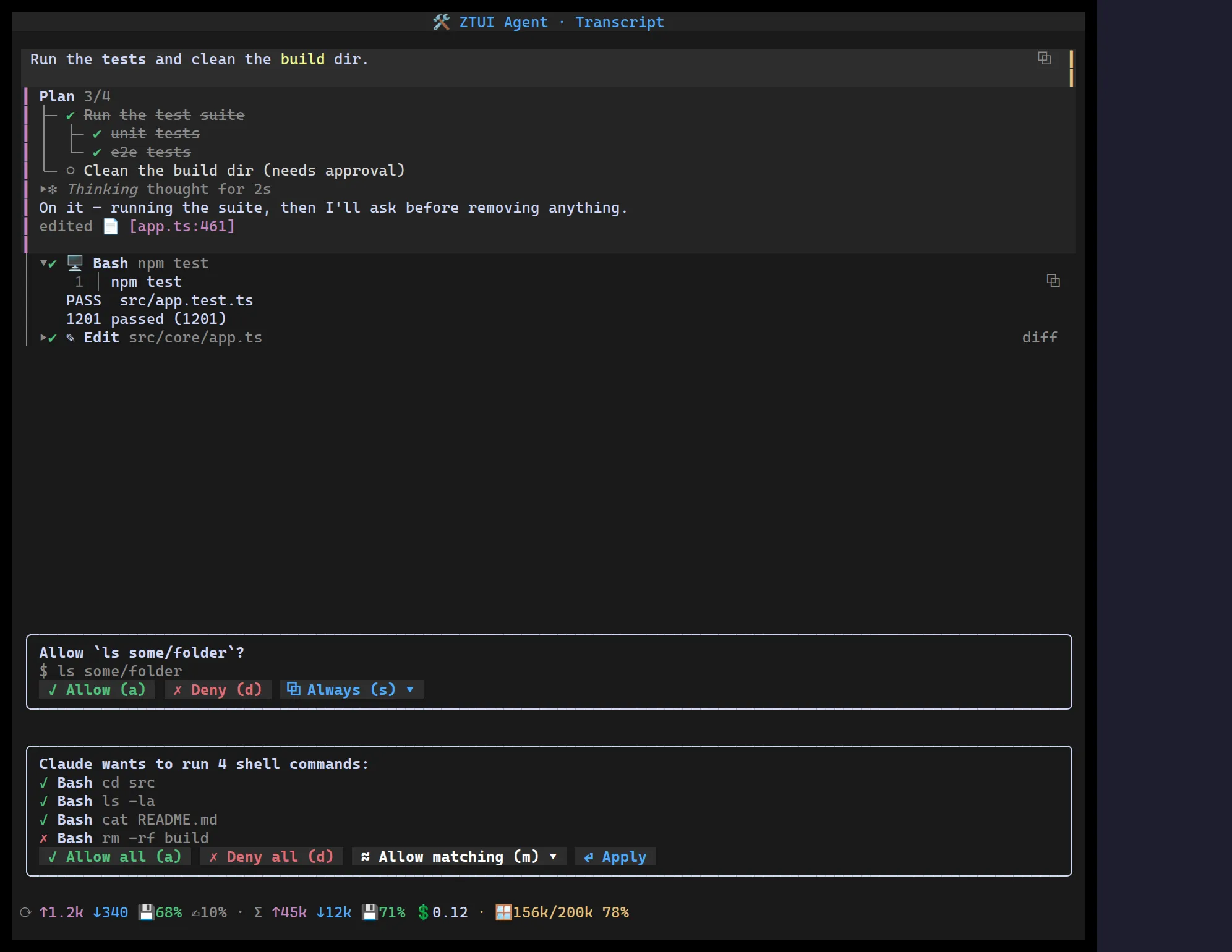Click Deny all (d)
Screen dimensions: 1232x952
point(272,857)
